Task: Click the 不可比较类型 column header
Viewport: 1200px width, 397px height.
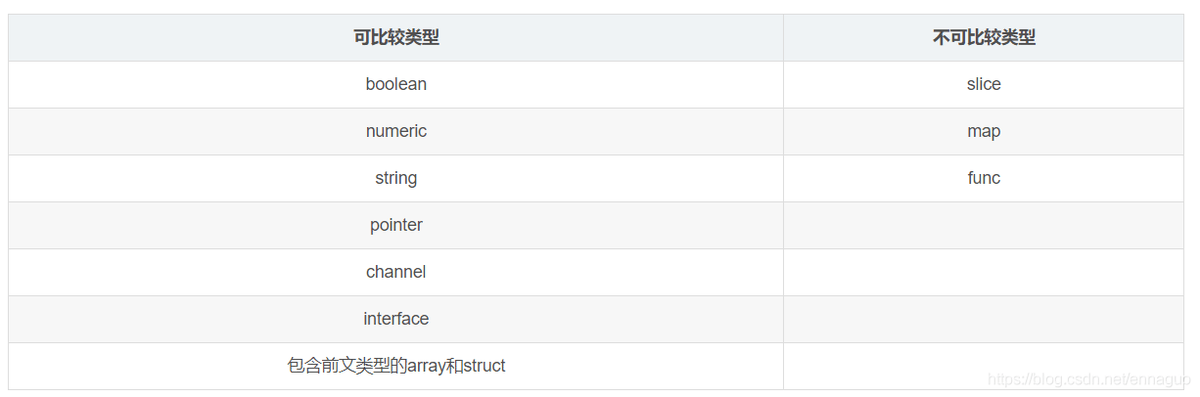Action: coord(984,38)
